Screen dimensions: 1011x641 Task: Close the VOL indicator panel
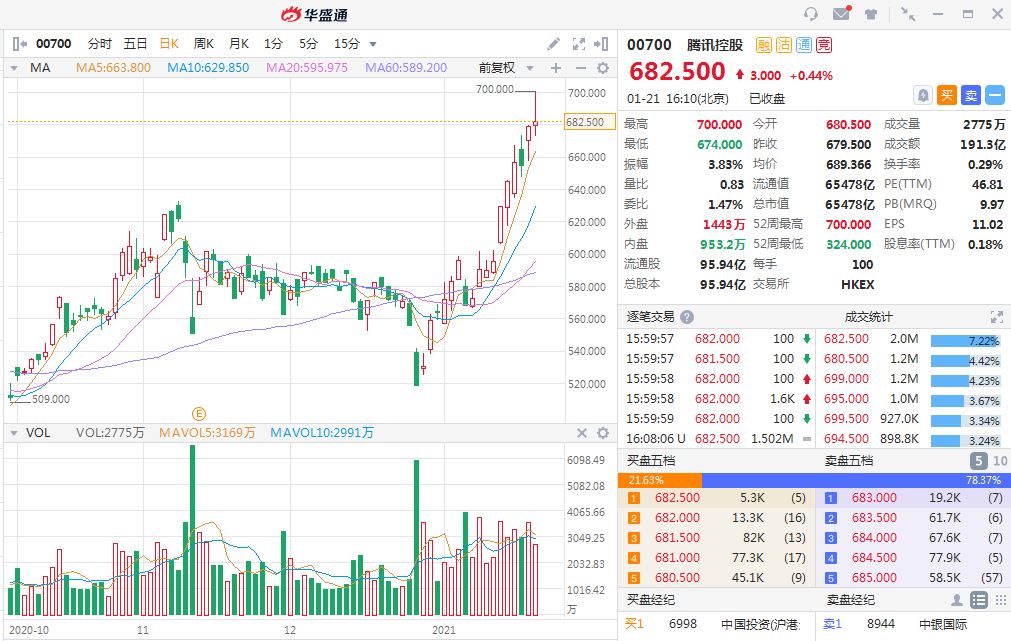coord(581,433)
